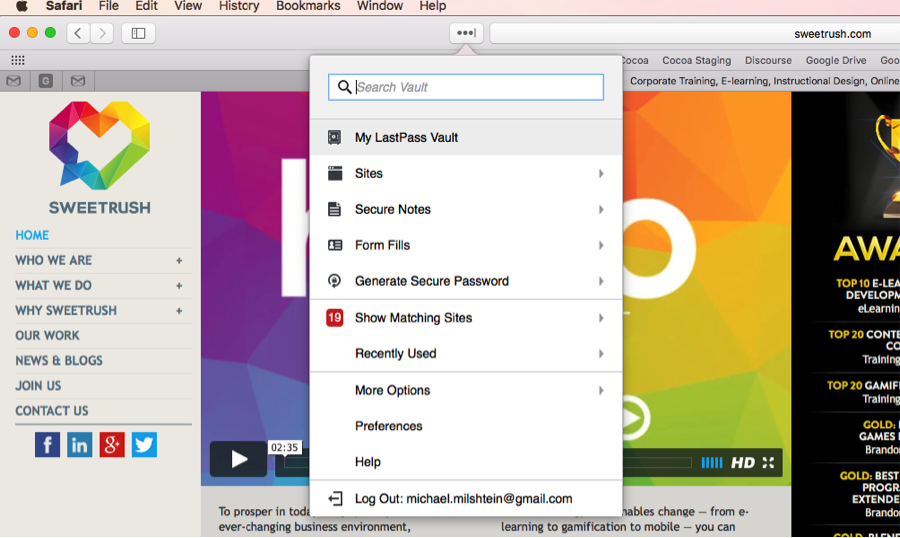Open the View menu in menu bar
This screenshot has width=900, height=538.
188,6
